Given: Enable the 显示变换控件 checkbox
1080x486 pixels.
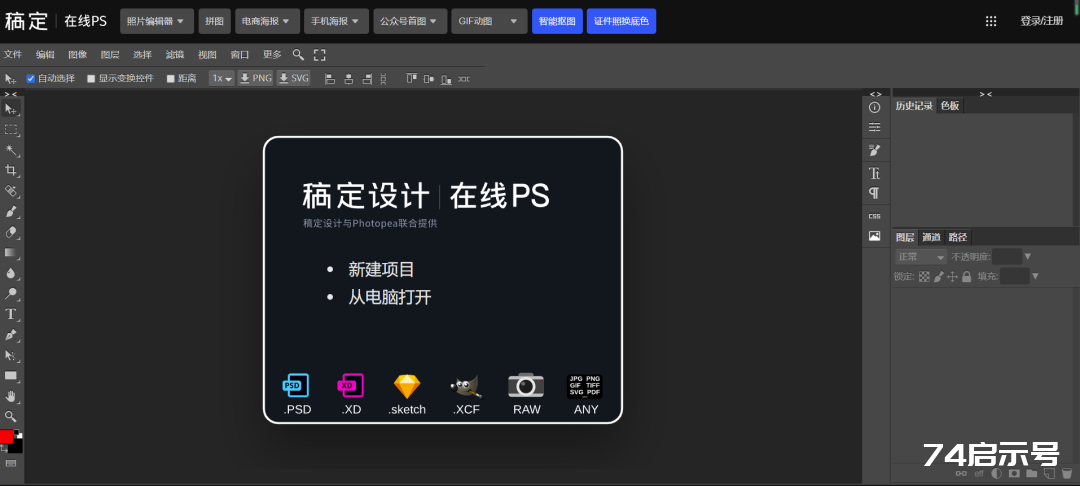Looking at the screenshot, I should (91, 78).
